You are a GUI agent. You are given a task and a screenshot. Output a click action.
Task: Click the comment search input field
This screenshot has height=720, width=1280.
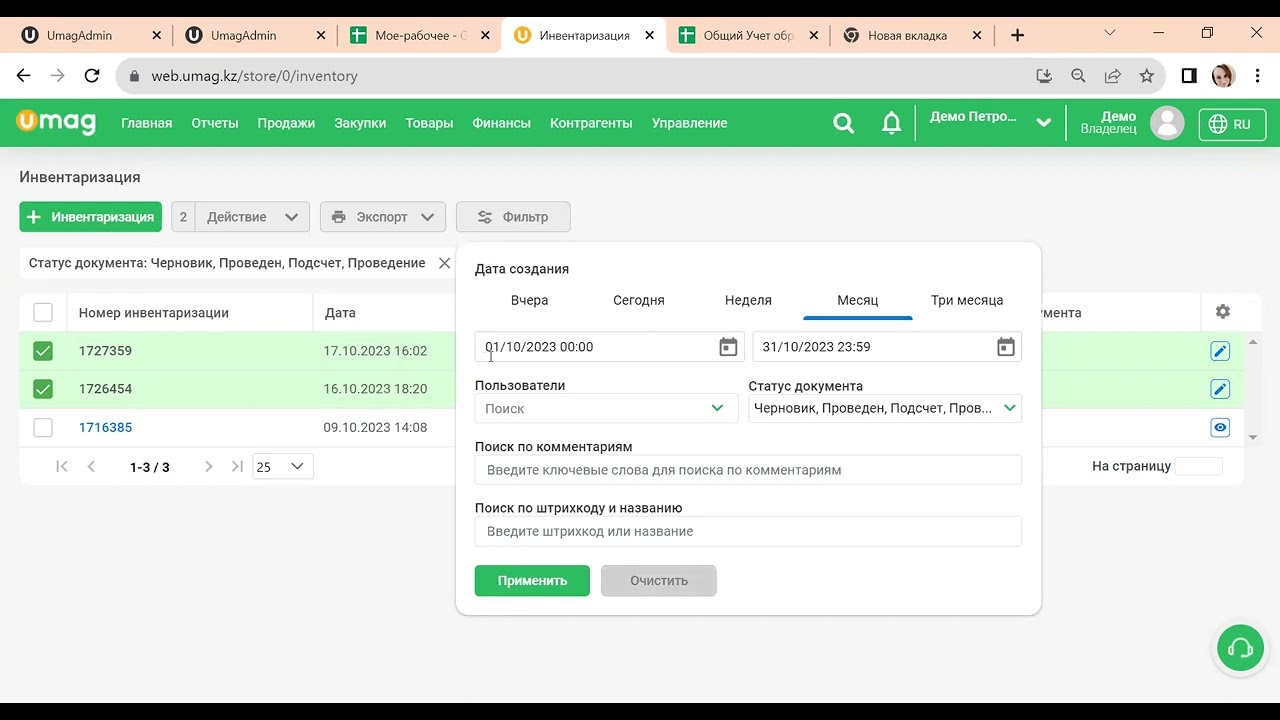click(x=748, y=470)
